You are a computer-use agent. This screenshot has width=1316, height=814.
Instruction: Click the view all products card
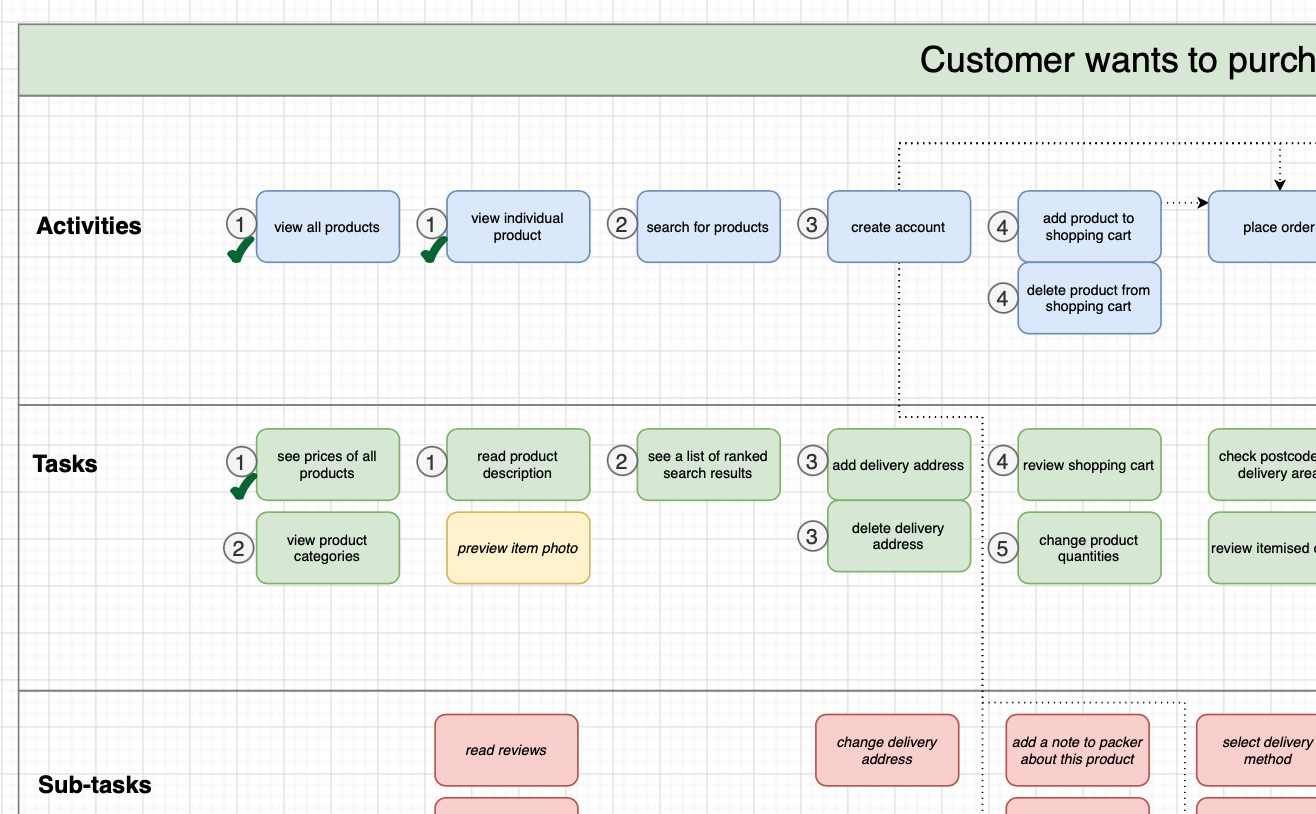328,227
